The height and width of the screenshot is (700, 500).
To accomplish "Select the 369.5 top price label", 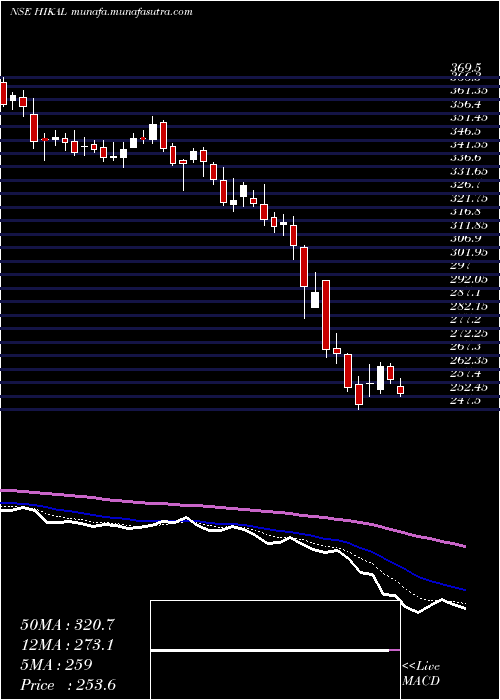I will tap(466, 68).
